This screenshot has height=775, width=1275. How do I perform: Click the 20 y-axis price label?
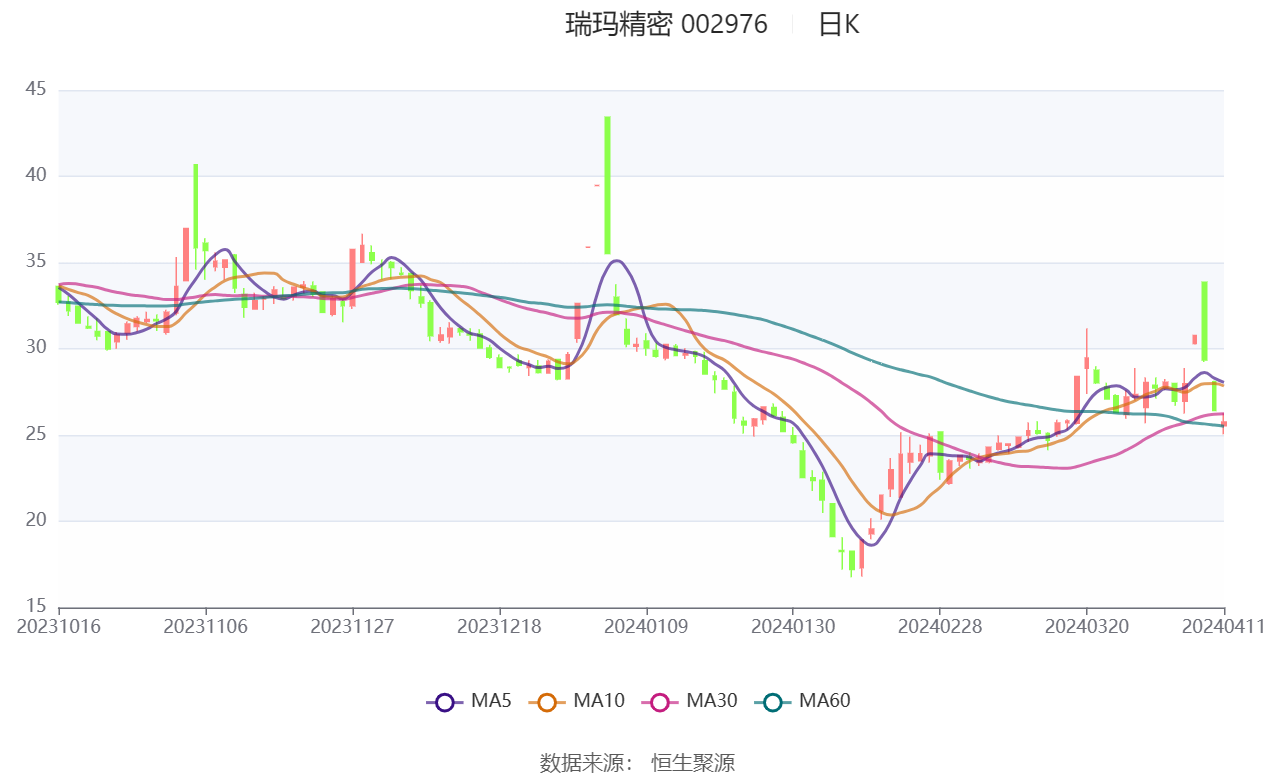coord(35,520)
